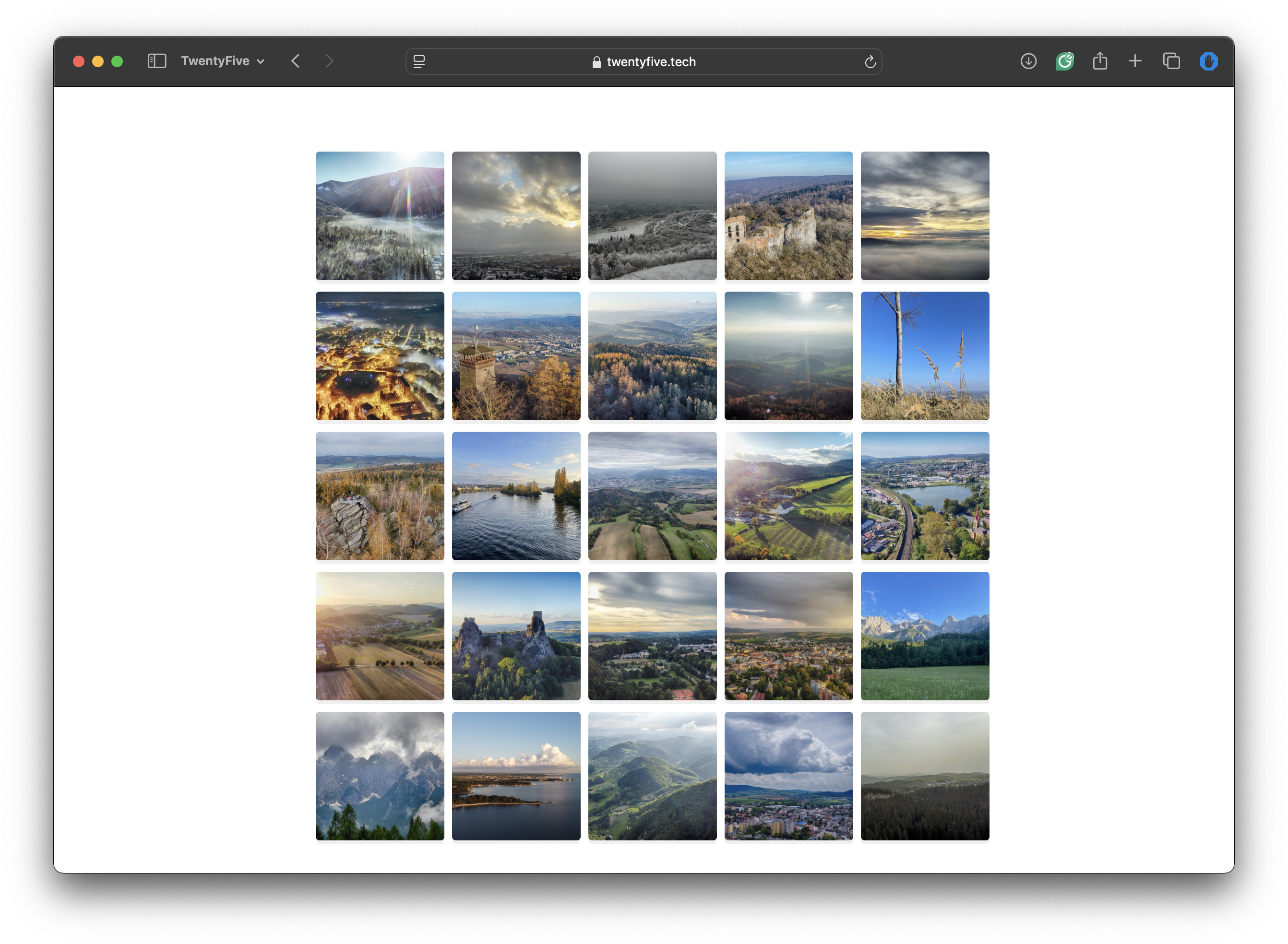
Task: Open the Share menu
Action: [x=1099, y=61]
